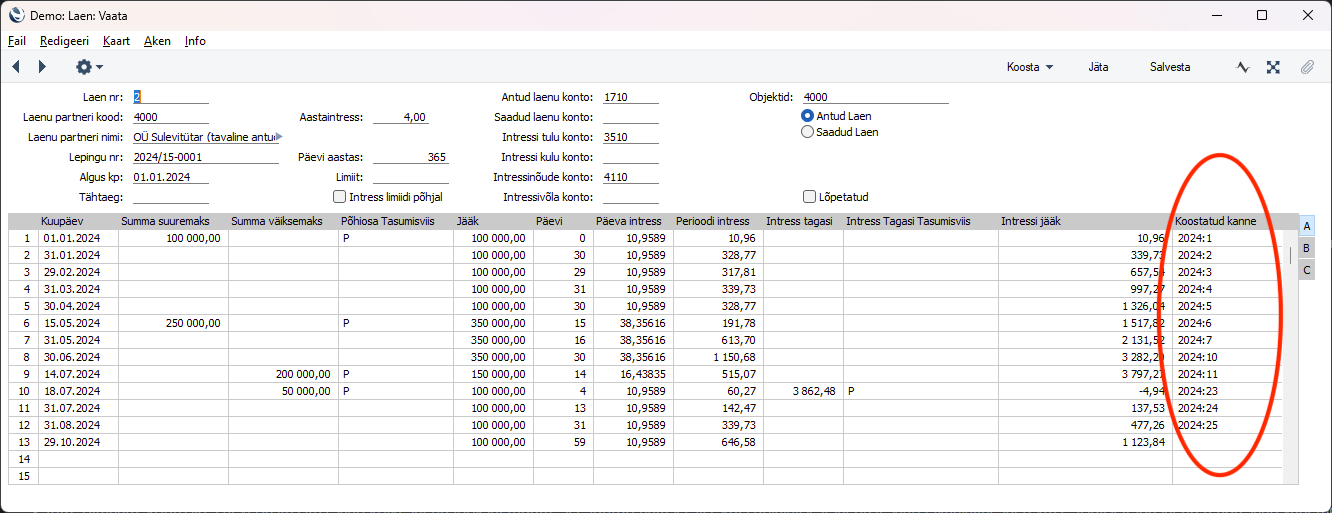This screenshot has width=1332, height=513.
Task: Expand the Koosta dropdown
Action: pyautogui.click(x=1029, y=67)
